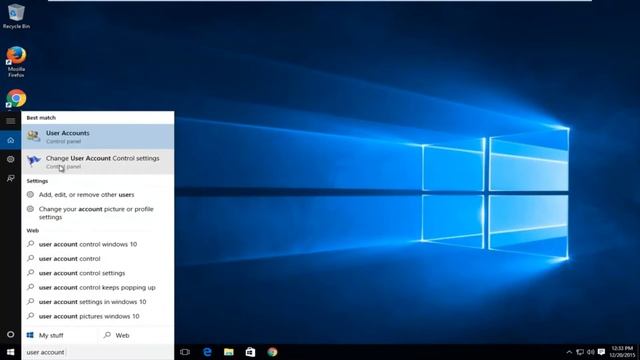Click the Cortana circle icon in sidebar
This screenshot has width=640, height=360.
11,334
